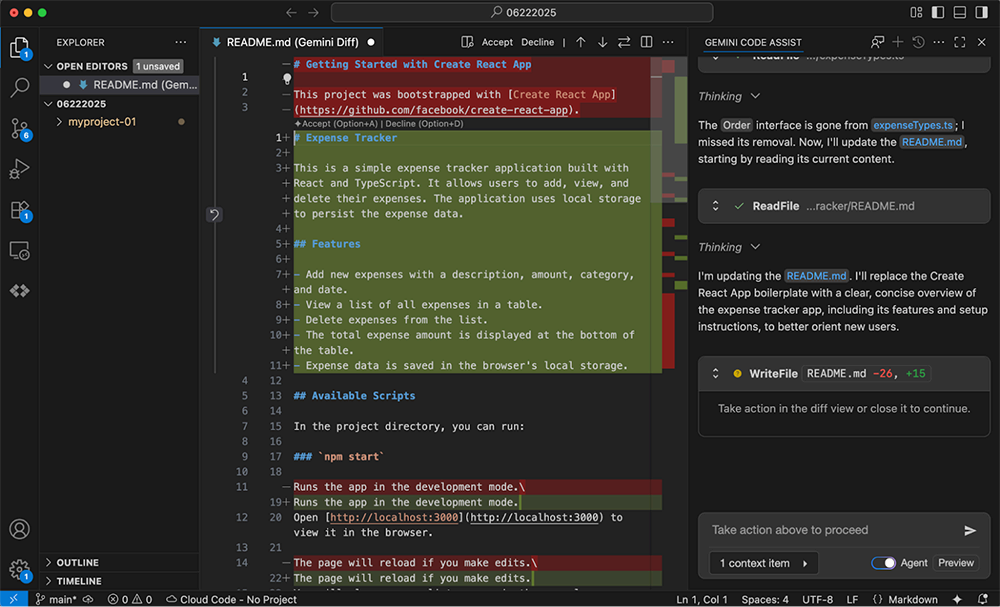The width and height of the screenshot is (1000, 607).
Task: Send the Gemini chat message
Action: 969,530
